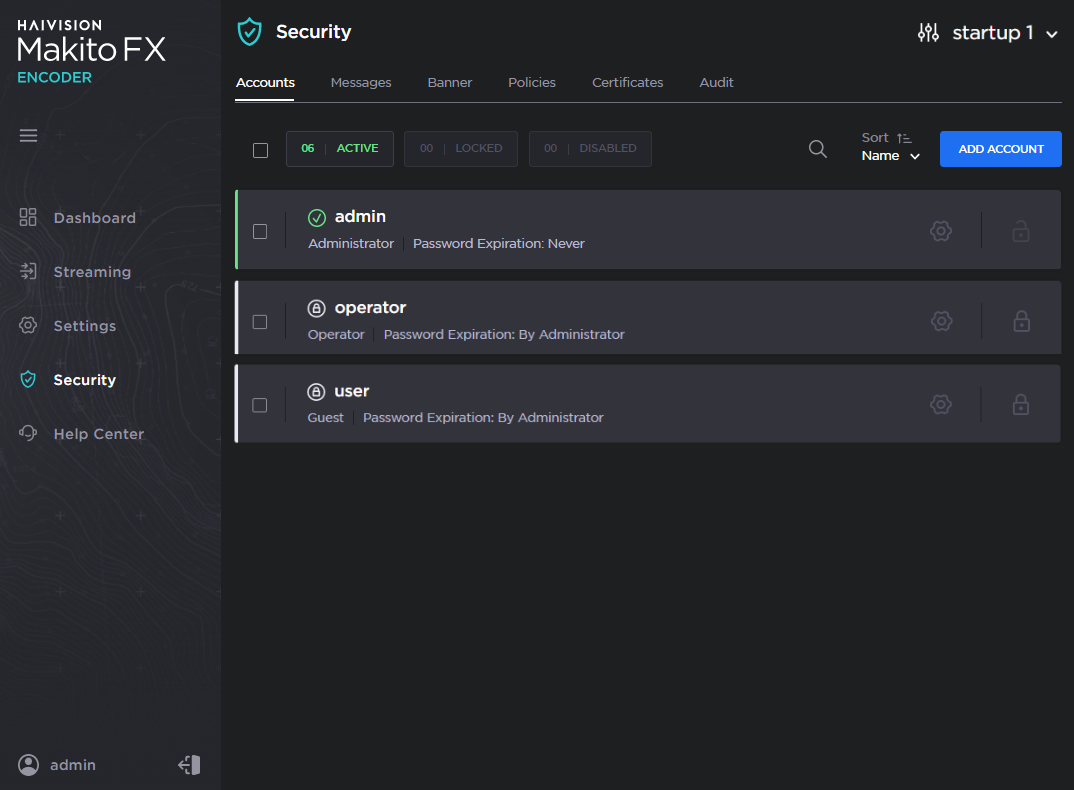Go to Streaming in the sidebar

[92, 272]
